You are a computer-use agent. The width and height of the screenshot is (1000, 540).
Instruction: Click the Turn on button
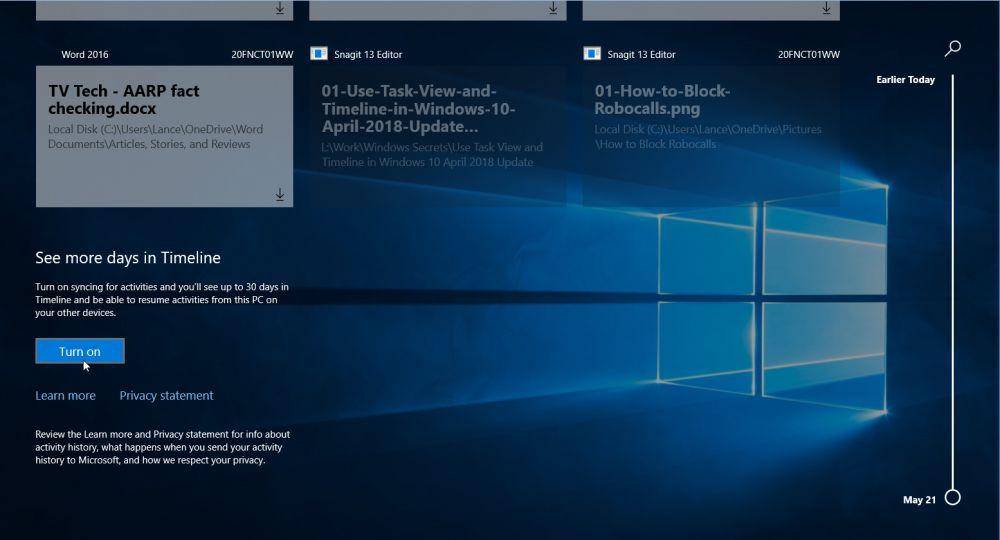click(80, 351)
